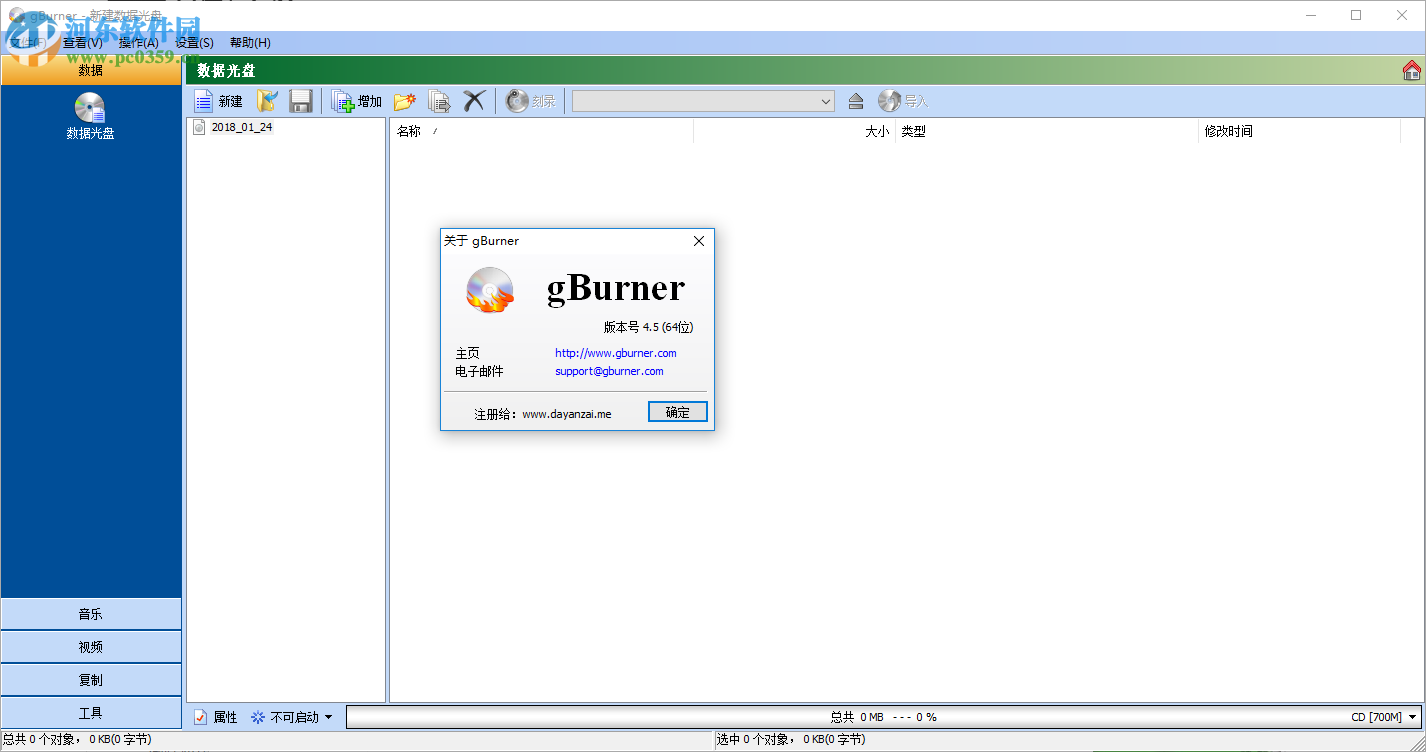
Task: Close the 关于 gBurner dialog
Action: [699, 241]
